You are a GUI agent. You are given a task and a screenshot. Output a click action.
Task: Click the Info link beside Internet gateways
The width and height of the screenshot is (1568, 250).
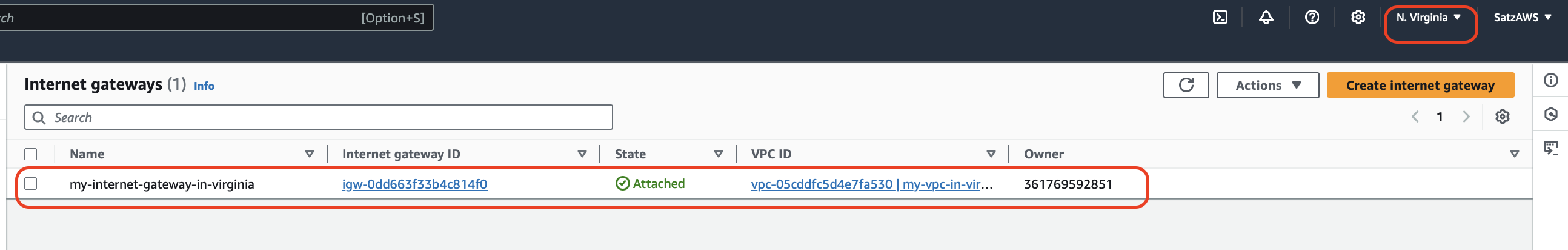pos(204,86)
